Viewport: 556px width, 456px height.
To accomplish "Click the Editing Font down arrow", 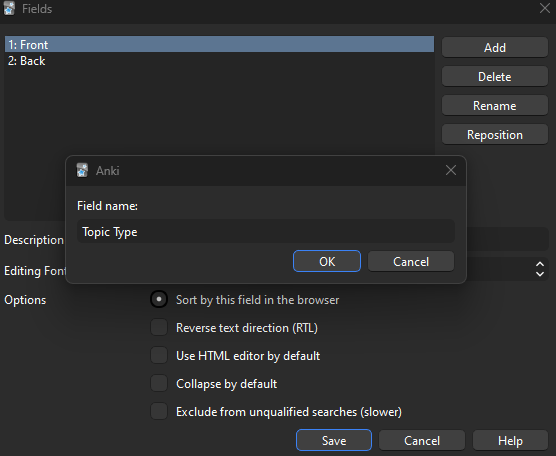I will (x=540, y=274).
